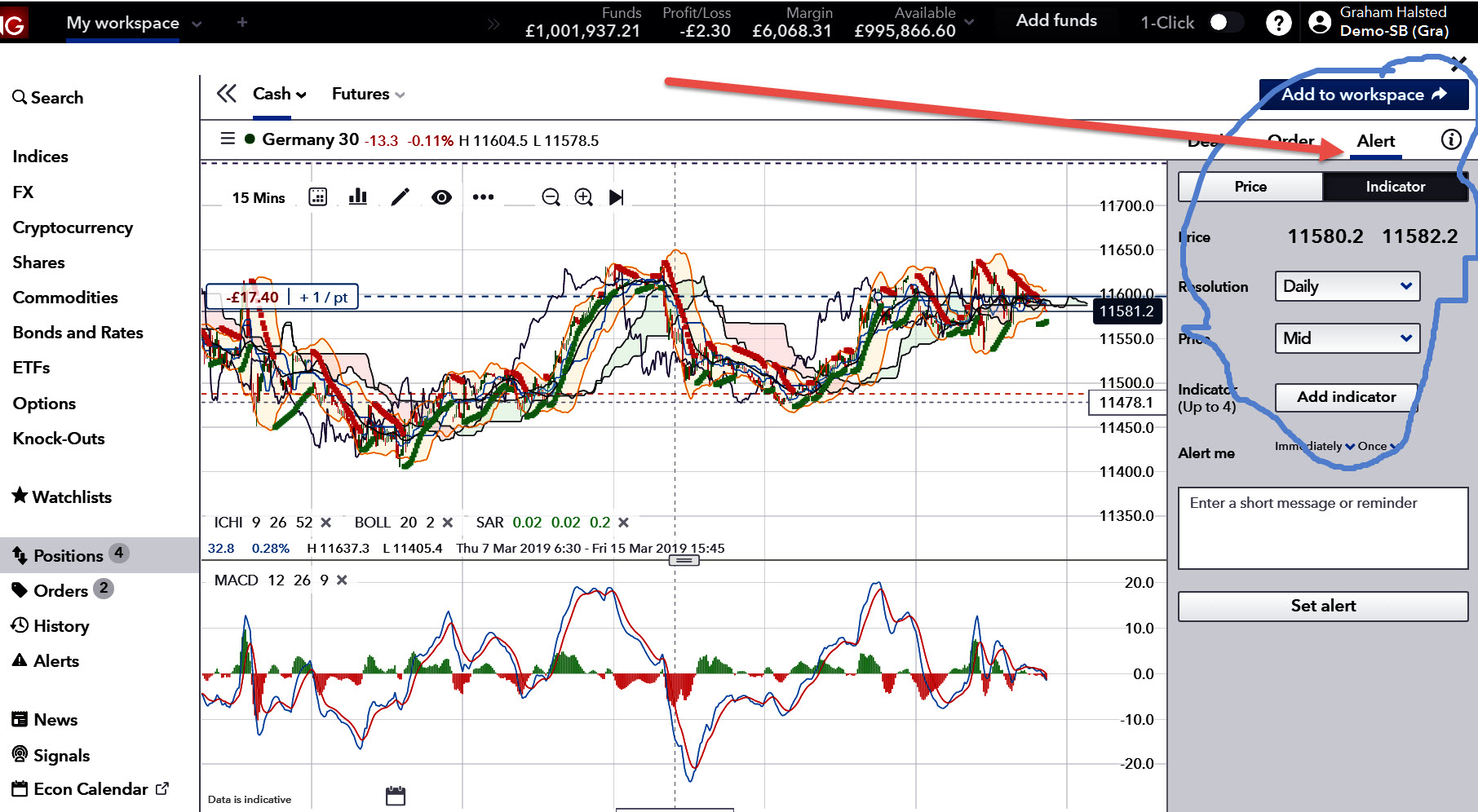
Task: Open ETFs in the market list
Action: [32, 368]
